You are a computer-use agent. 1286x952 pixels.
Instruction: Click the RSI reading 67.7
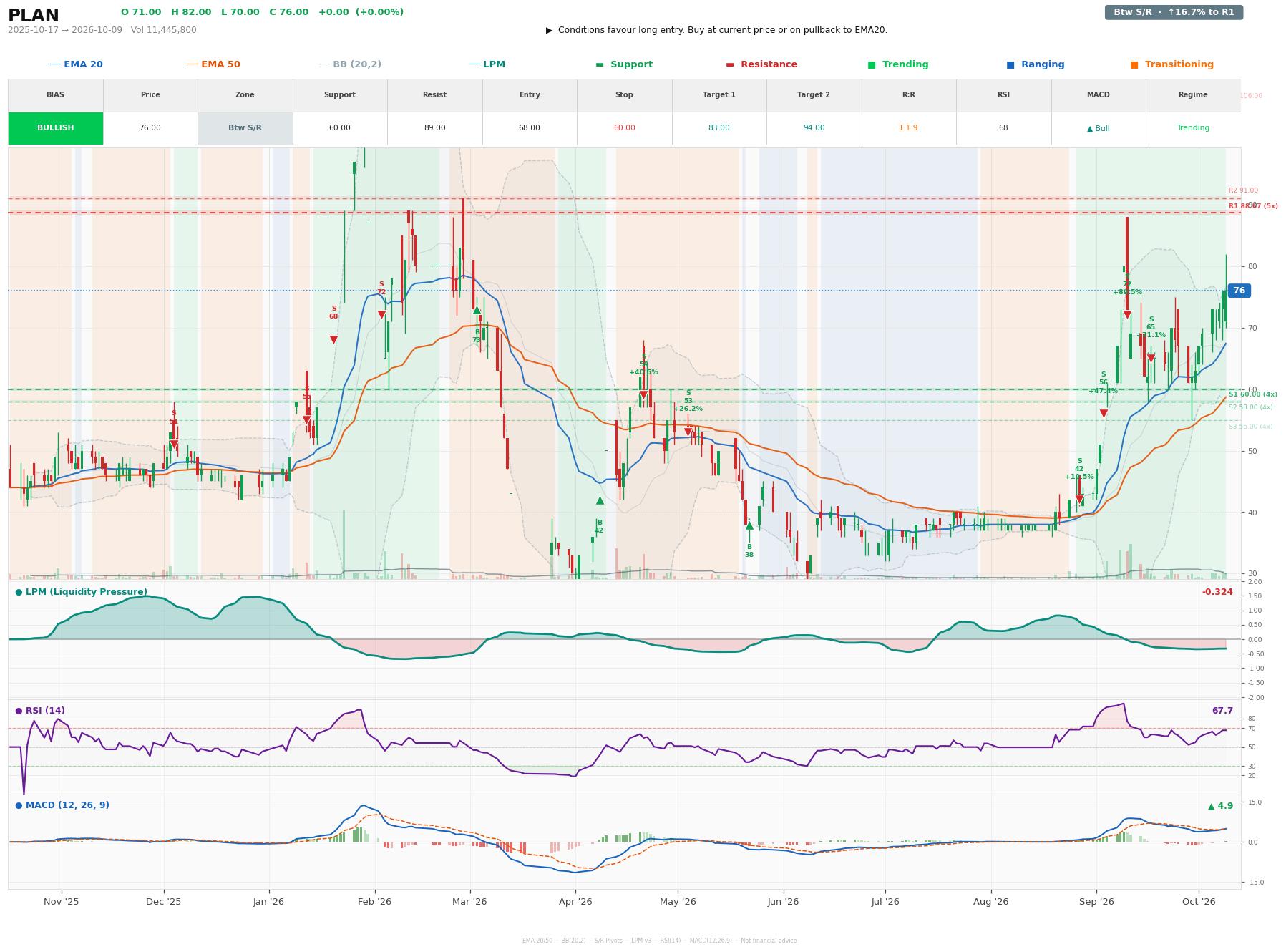(x=1222, y=711)
